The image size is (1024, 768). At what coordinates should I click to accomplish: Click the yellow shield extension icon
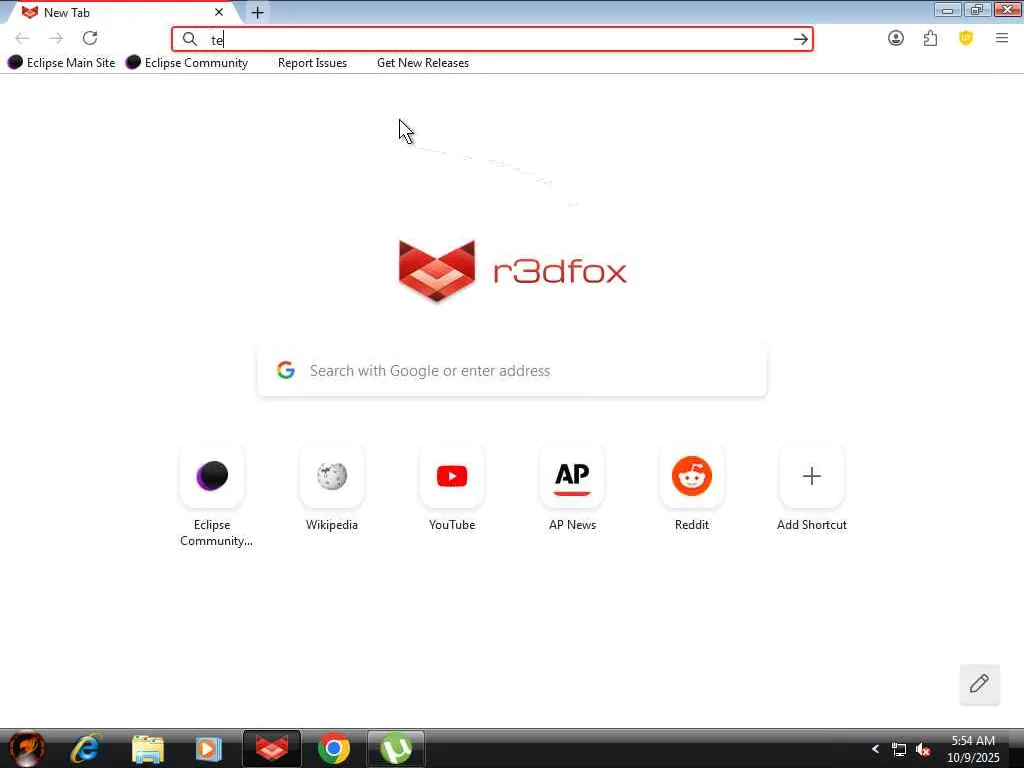point(966,38)
